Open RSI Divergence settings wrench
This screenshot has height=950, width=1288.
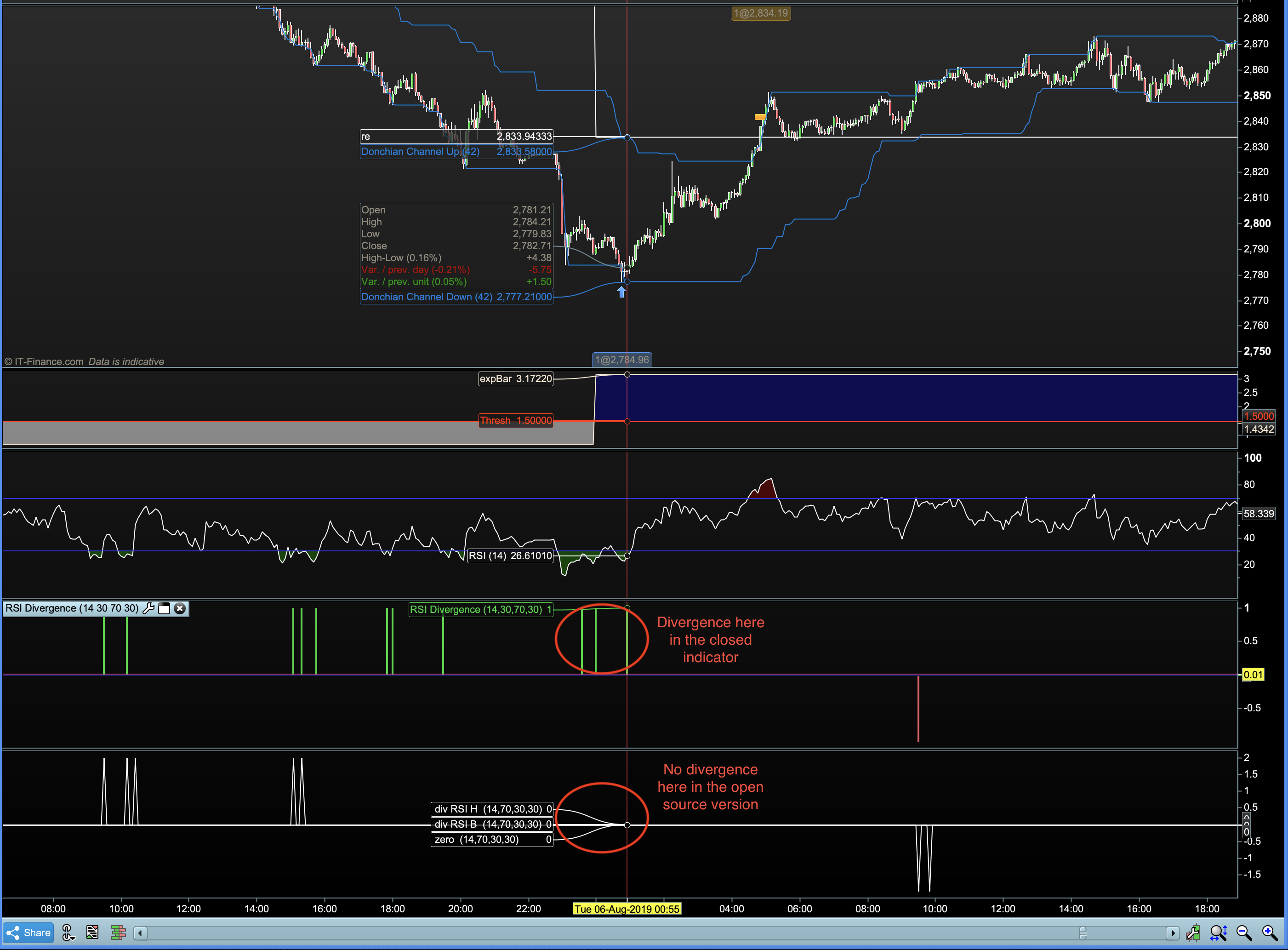tap(148, 608)
